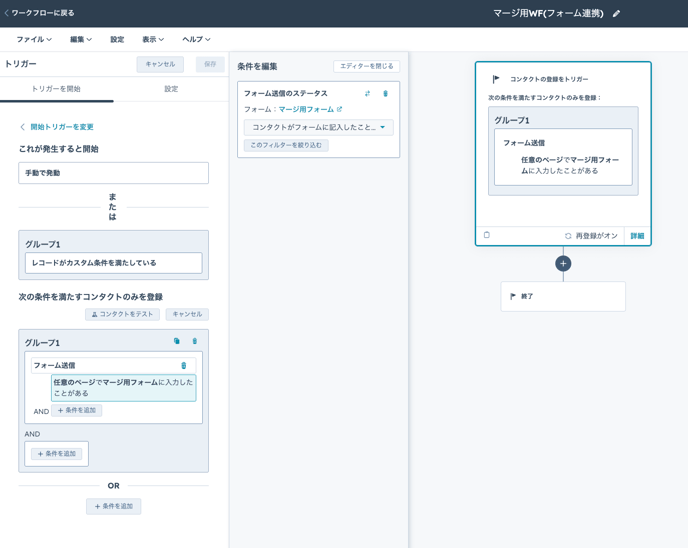Image resolution: width=688 pixels, height=548 pixels.
Task: Click the clipboard icon on trigger card
Action: pos(487,236)
